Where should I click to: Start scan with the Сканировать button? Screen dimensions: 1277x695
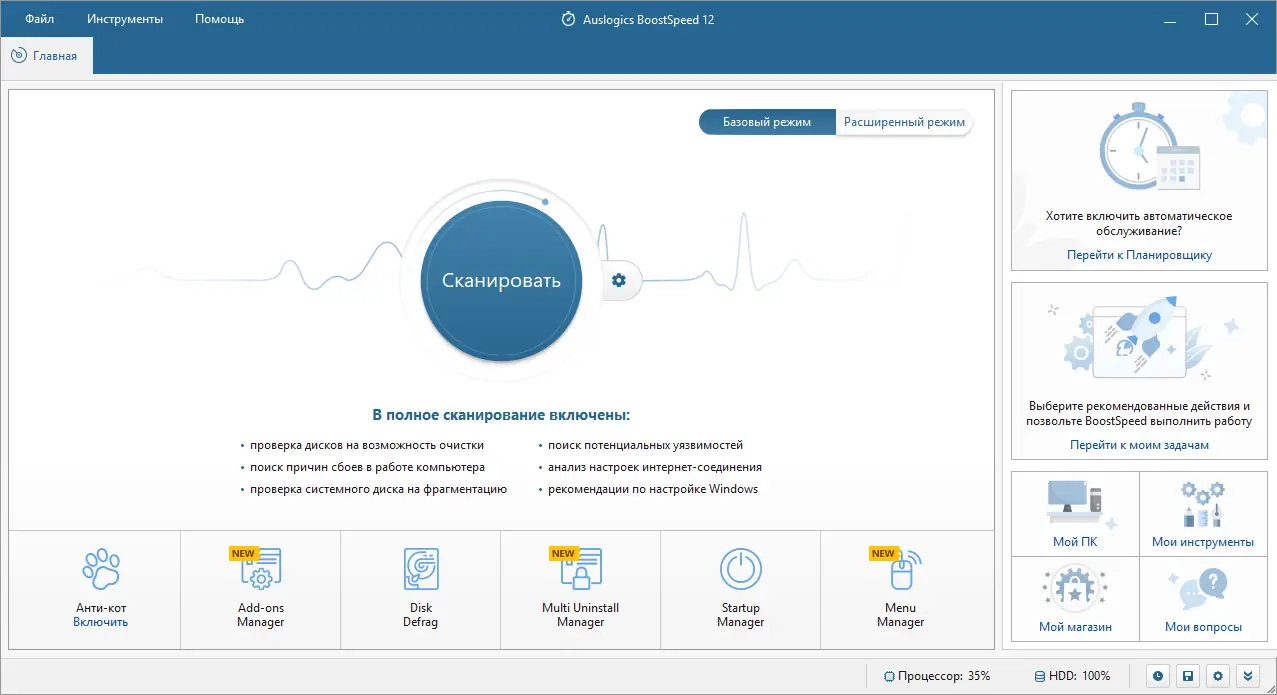[x=501, y=280]
